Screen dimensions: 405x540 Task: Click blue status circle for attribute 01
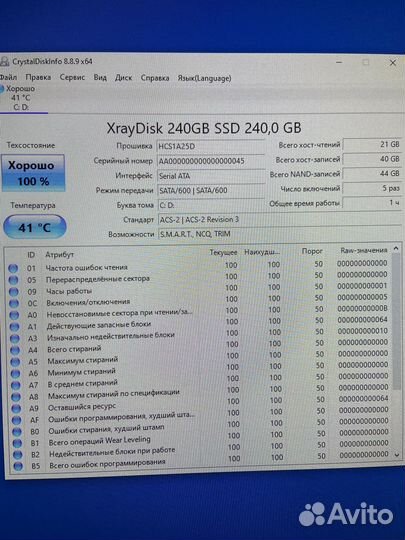click(13, 268)
